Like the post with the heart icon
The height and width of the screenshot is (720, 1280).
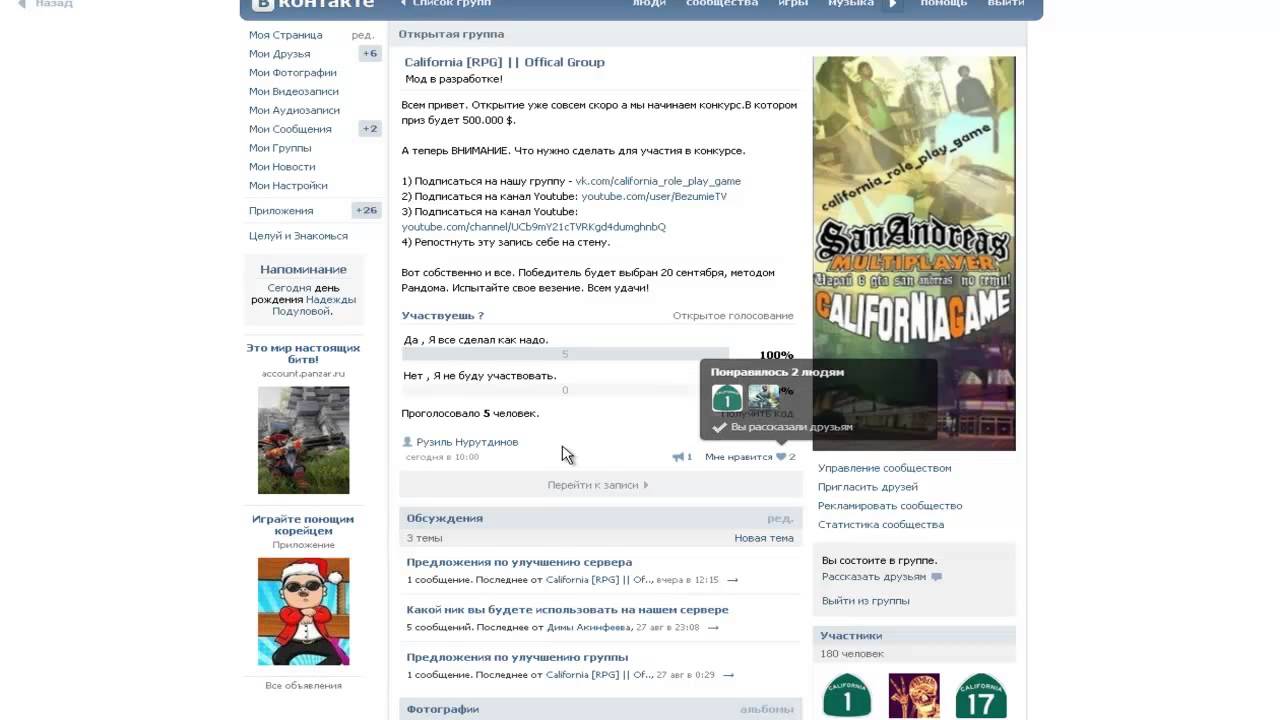point(781,457)
